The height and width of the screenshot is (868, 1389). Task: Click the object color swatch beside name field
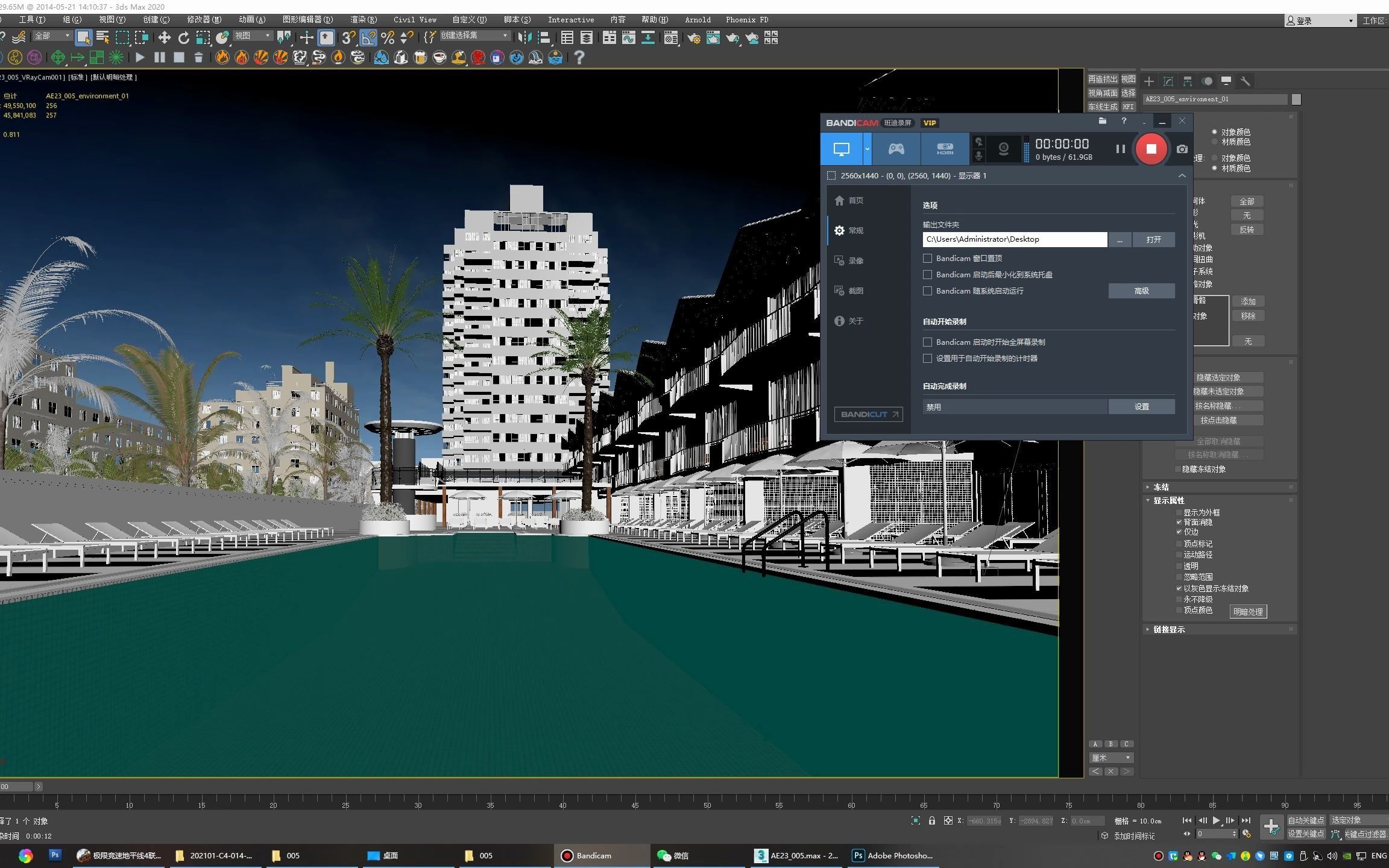[1296, 99]
